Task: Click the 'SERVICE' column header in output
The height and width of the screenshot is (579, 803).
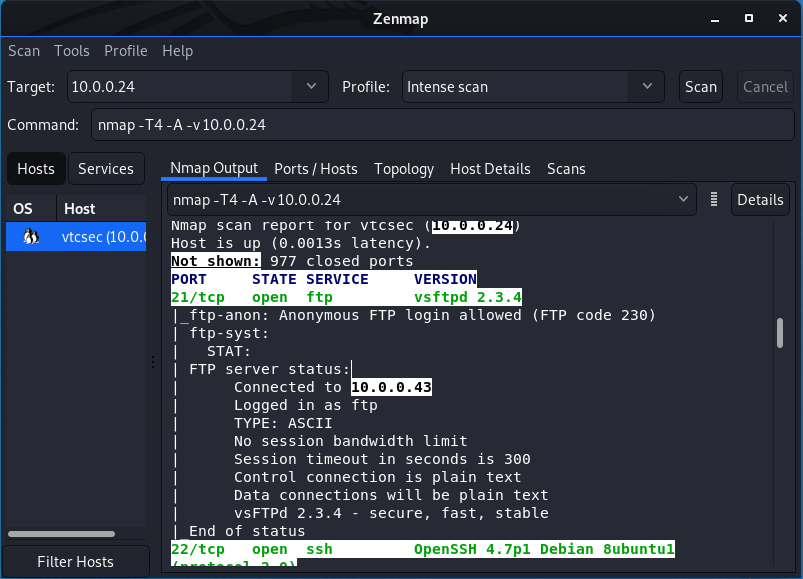Action: tap(337, 279)
